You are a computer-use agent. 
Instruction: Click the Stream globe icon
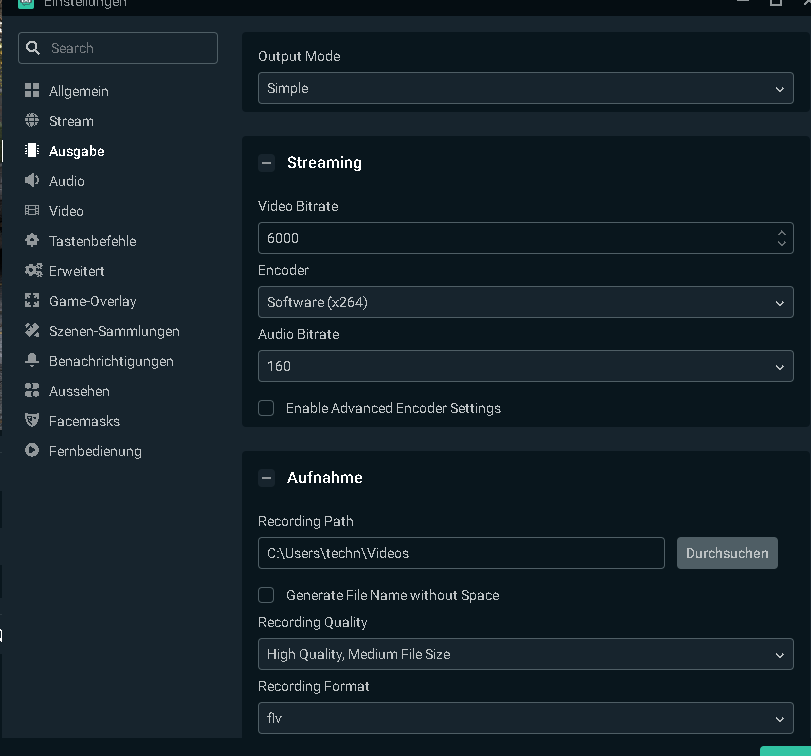tap(32, 121)
